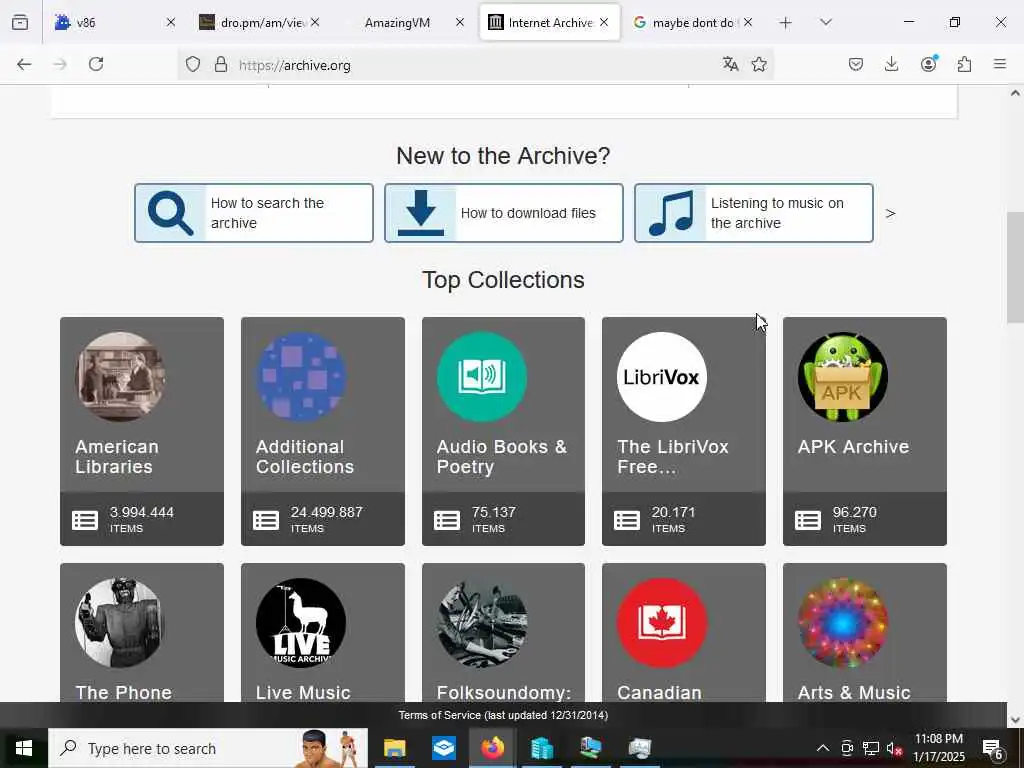Click the taskbar clock showing 11:08 PM
Screen dimensions: 1024x768
pos(938,748)
